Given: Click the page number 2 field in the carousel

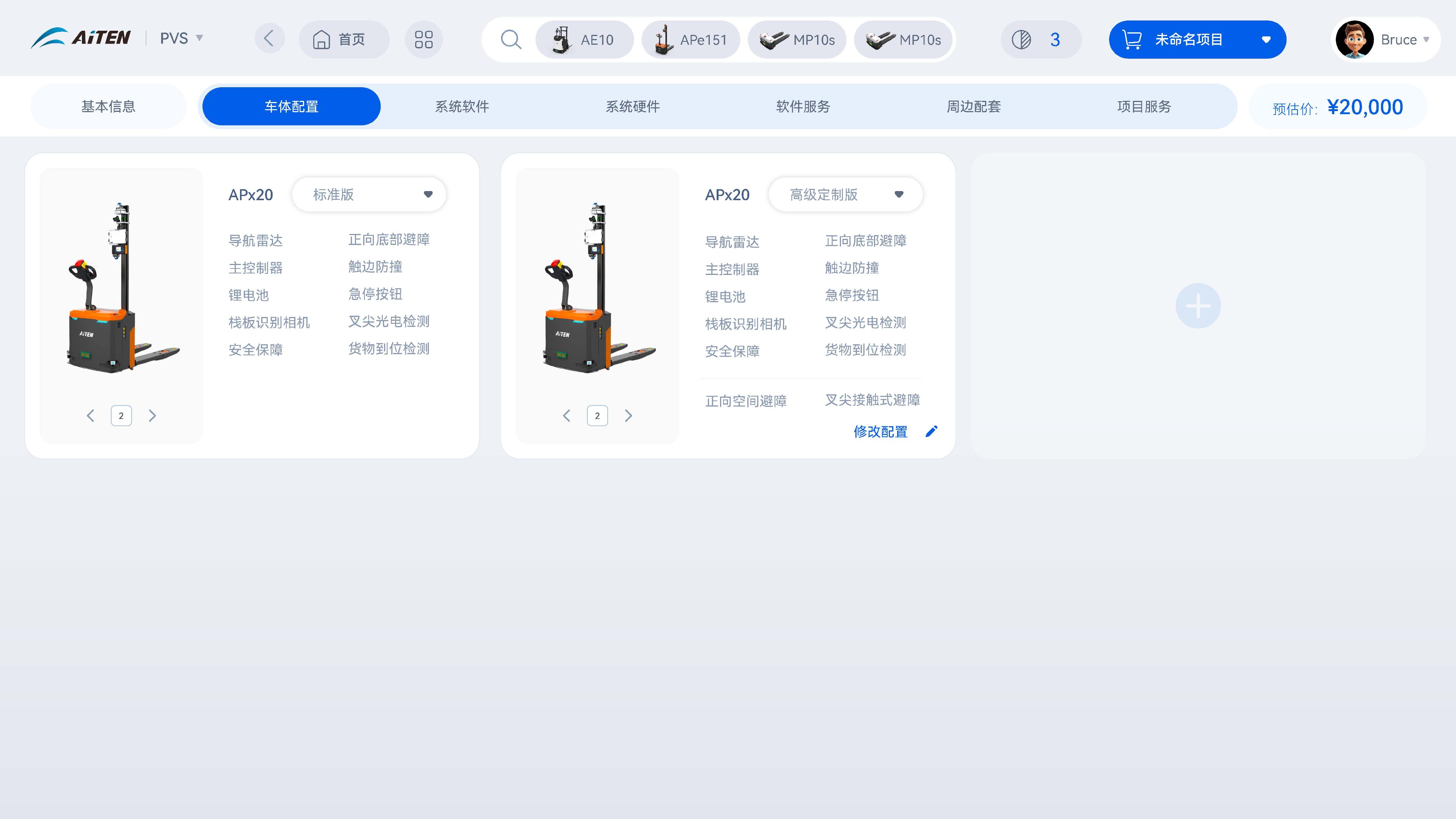Looking at the screenshot, I should click(121, 416).
